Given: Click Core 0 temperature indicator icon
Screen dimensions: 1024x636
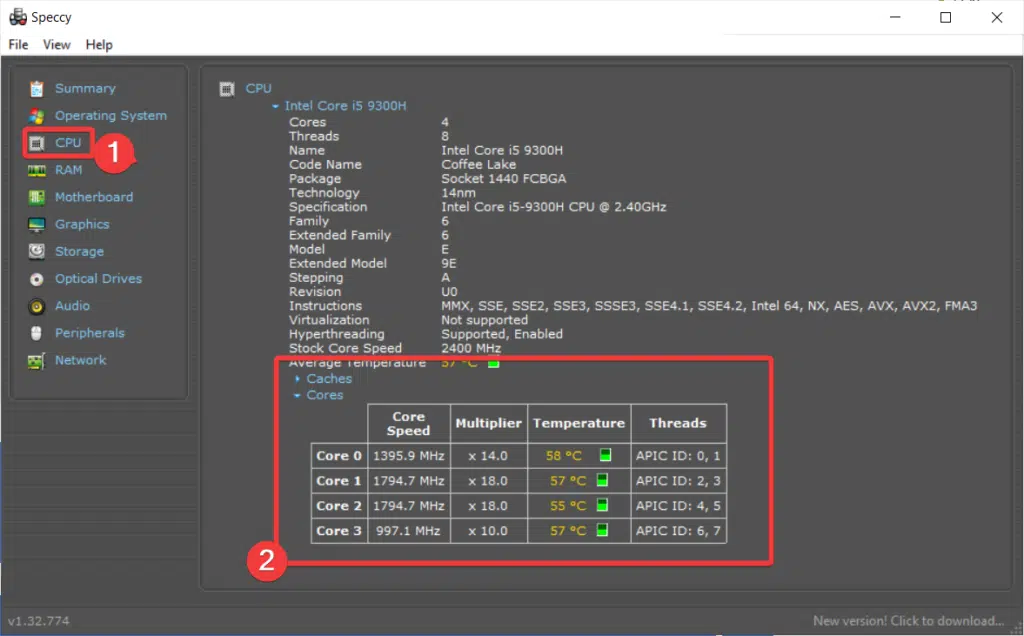Looking at the screenshot, I should pyautogui.click(x=605, y=455).
